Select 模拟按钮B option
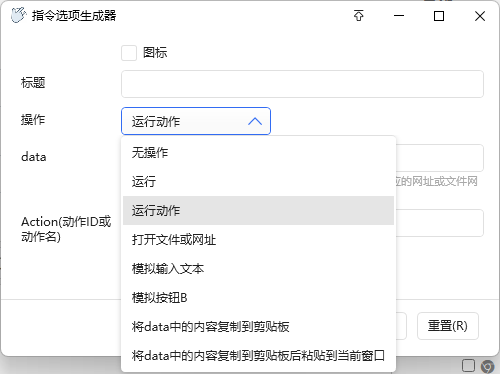Viewport: 500px width, 374px height. coord(258,297)
